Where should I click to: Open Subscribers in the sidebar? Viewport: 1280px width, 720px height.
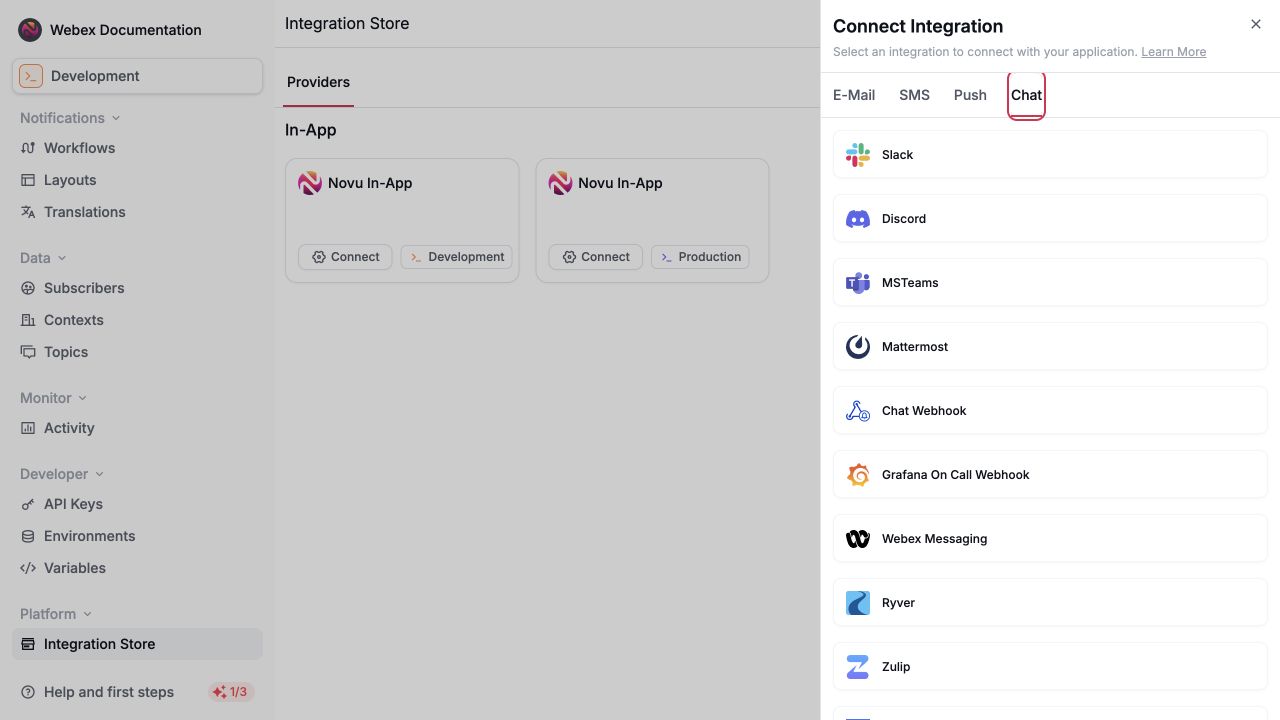point(137,288)
